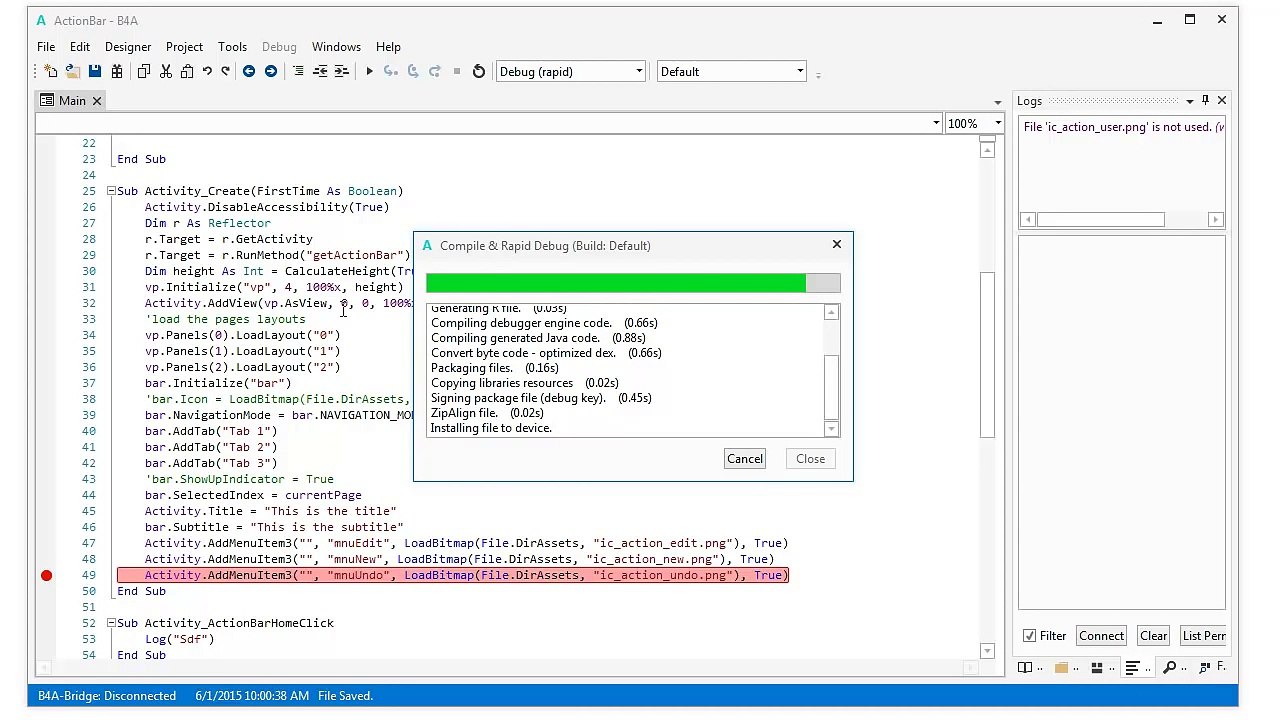Open the Edit menu
The height and width of the screenshot is (720, 1280).
coord(80,47)
